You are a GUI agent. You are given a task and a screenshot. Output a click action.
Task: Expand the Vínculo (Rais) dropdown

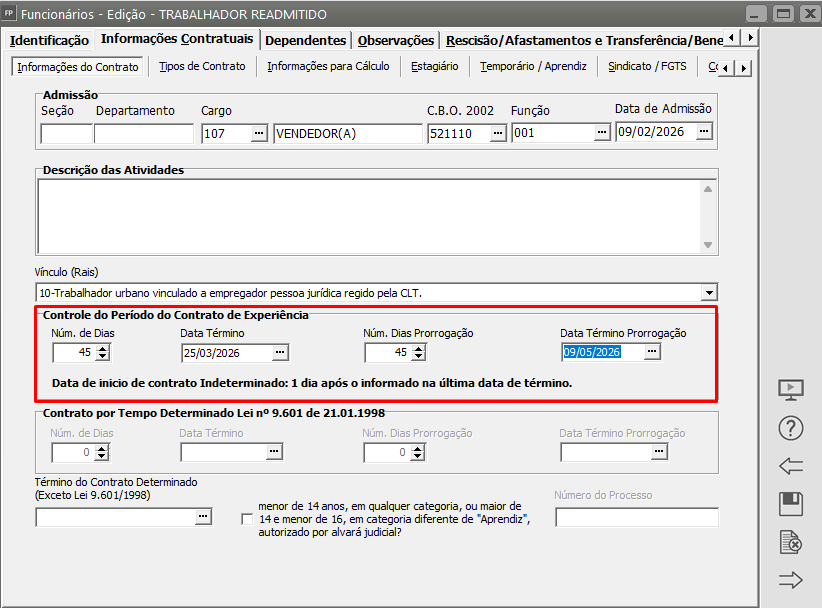[x=709, y=293]
